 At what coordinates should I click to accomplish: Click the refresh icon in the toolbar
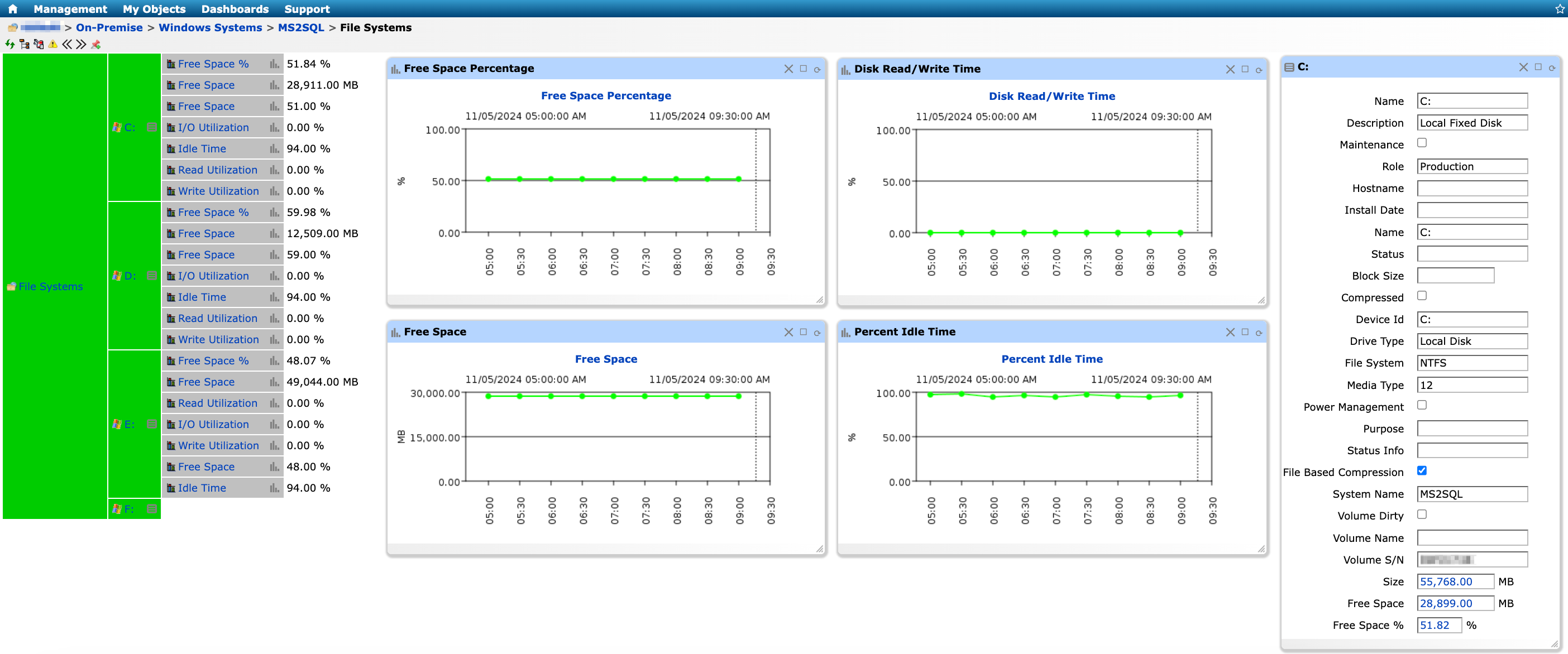9,44
